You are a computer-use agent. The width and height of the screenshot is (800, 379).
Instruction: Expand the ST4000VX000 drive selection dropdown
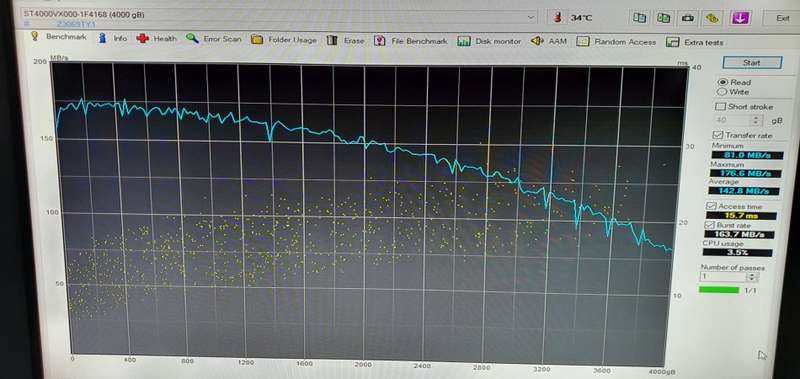(x=531, y=17)
